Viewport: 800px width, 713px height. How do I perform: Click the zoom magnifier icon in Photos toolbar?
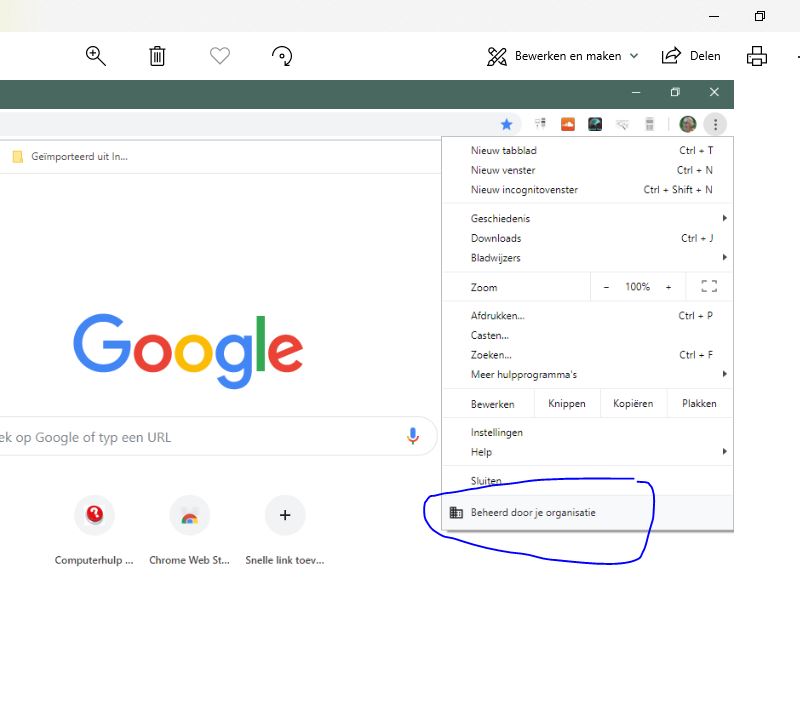pos(95,56)
